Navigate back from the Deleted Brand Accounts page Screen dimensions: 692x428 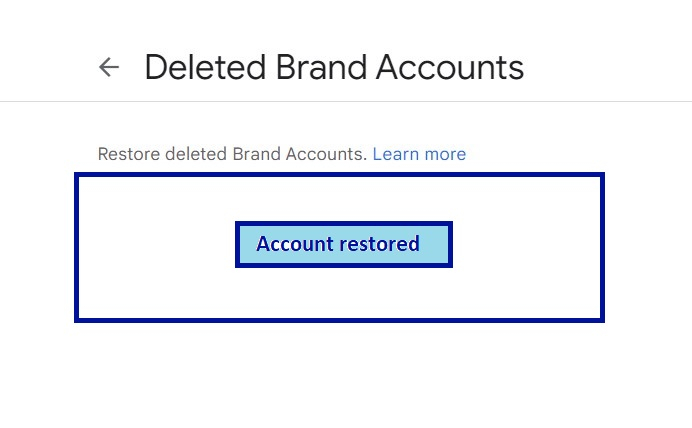point(109,67)
